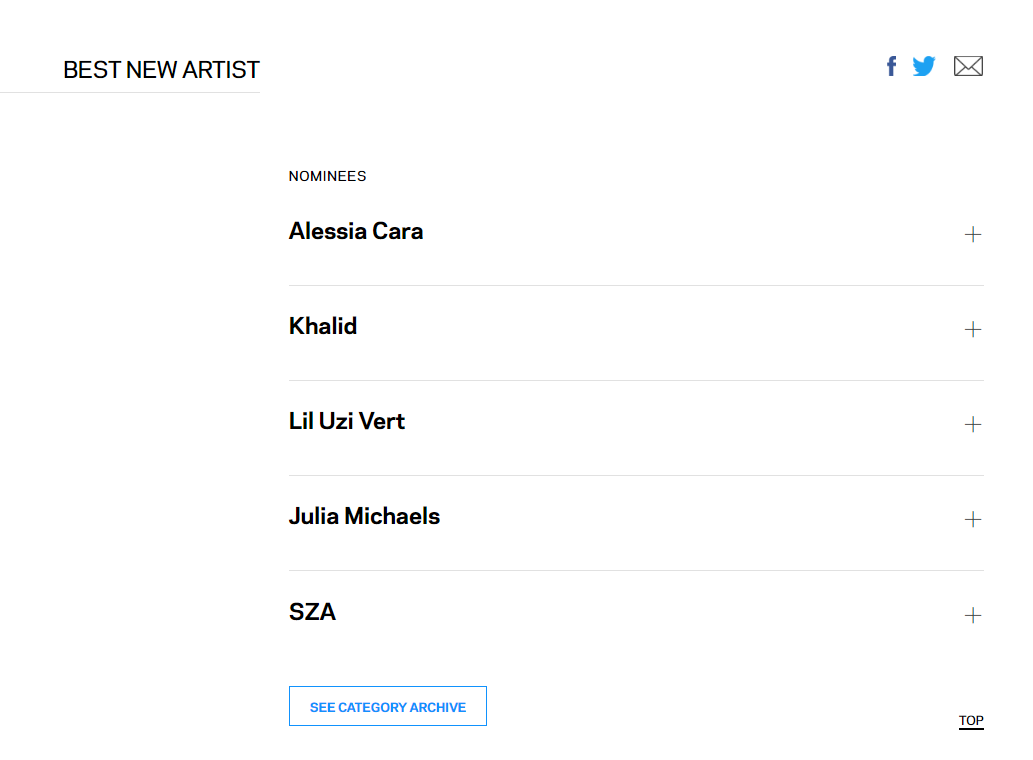1033x760 pixels.
Task: Share this category on Twitter
Action: coord(924,66)
